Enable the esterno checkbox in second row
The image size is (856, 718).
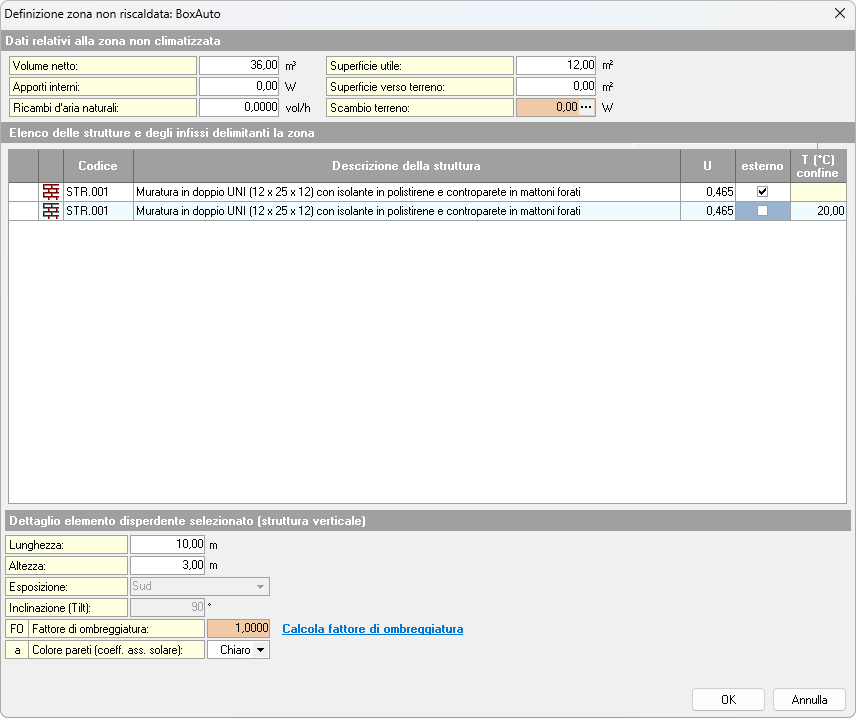(762, 211)
